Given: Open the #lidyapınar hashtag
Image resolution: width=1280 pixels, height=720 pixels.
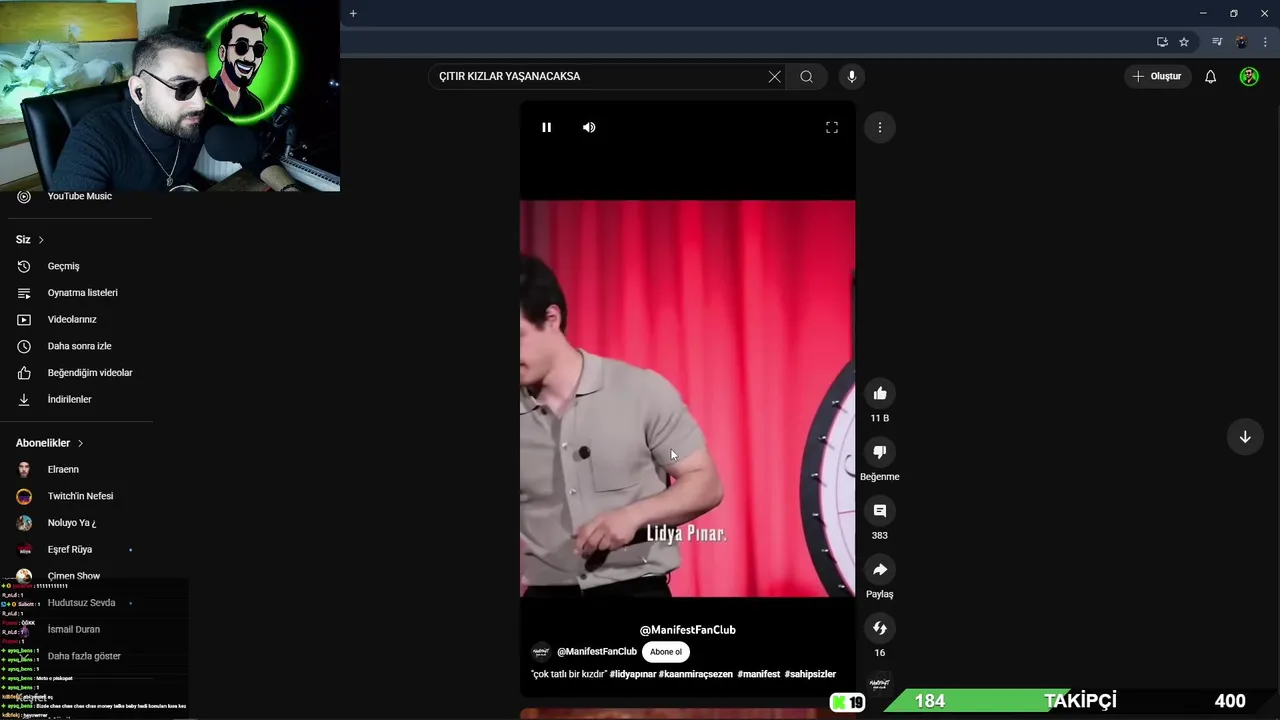Looking at the screenshot, I should point(633,674).
